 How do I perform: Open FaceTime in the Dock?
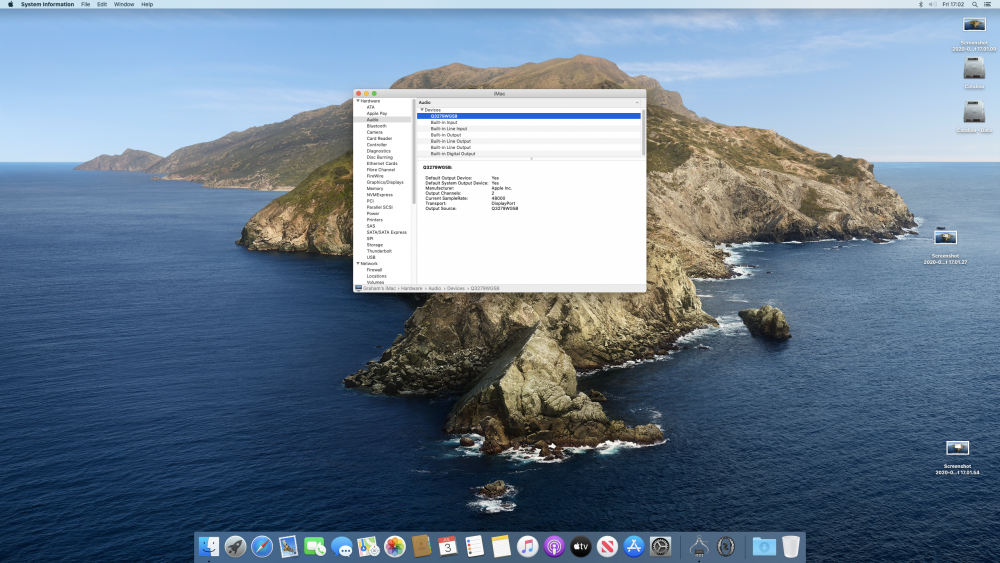click(315, 546)
